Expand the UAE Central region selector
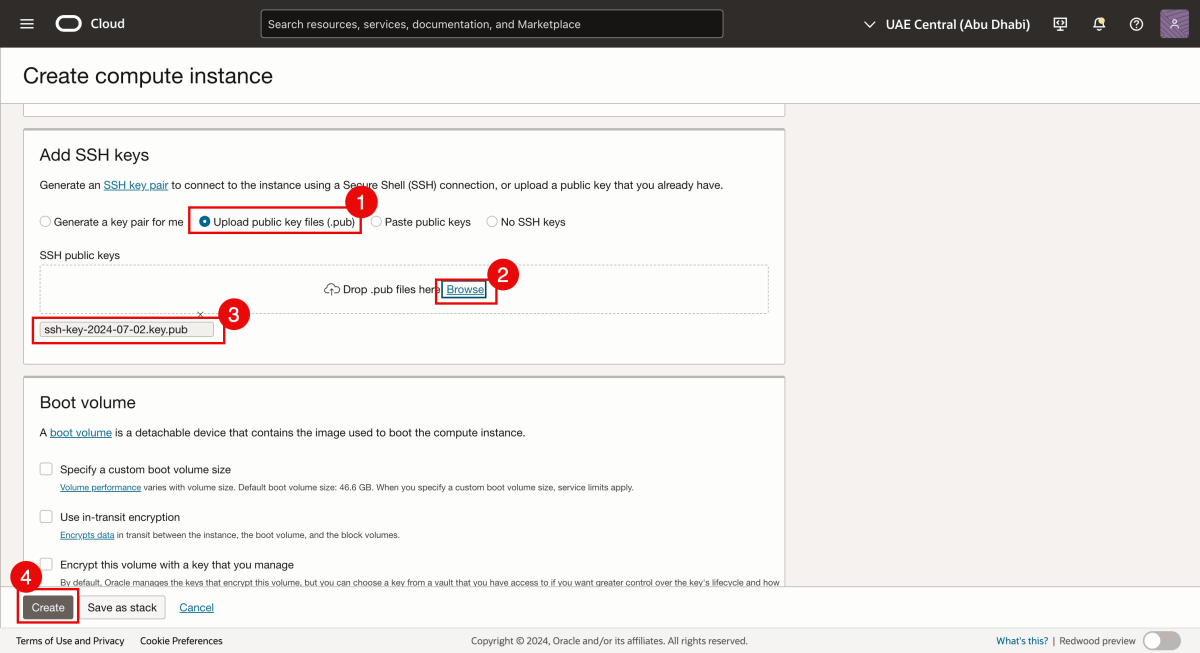The height and width of the screenshot is (653, 1200). pyautogui.click(x=945, y=23)
